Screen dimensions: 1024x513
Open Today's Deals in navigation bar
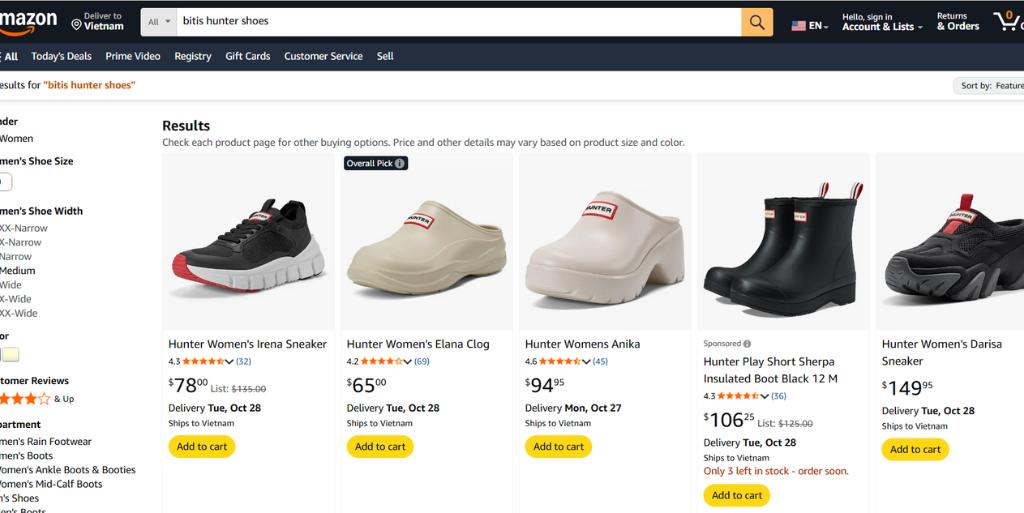click(x=61, y=56)
